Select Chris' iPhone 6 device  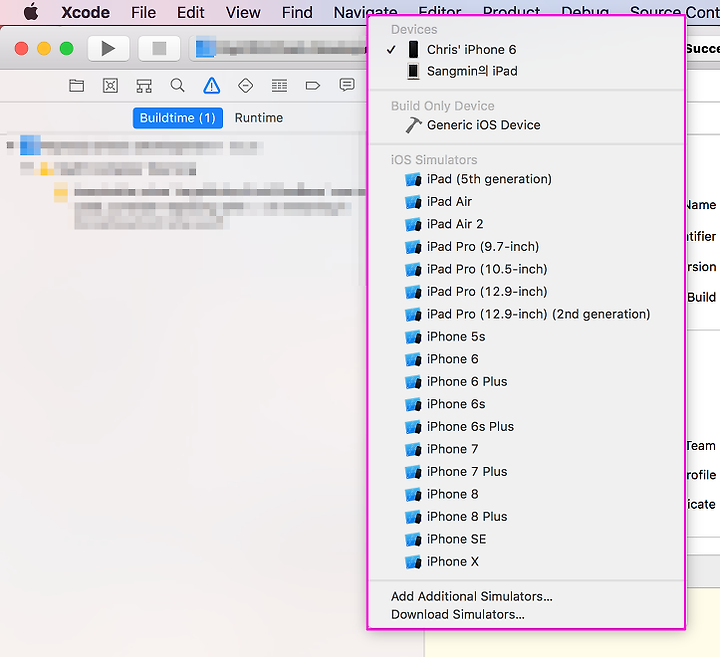click(526, 50)
